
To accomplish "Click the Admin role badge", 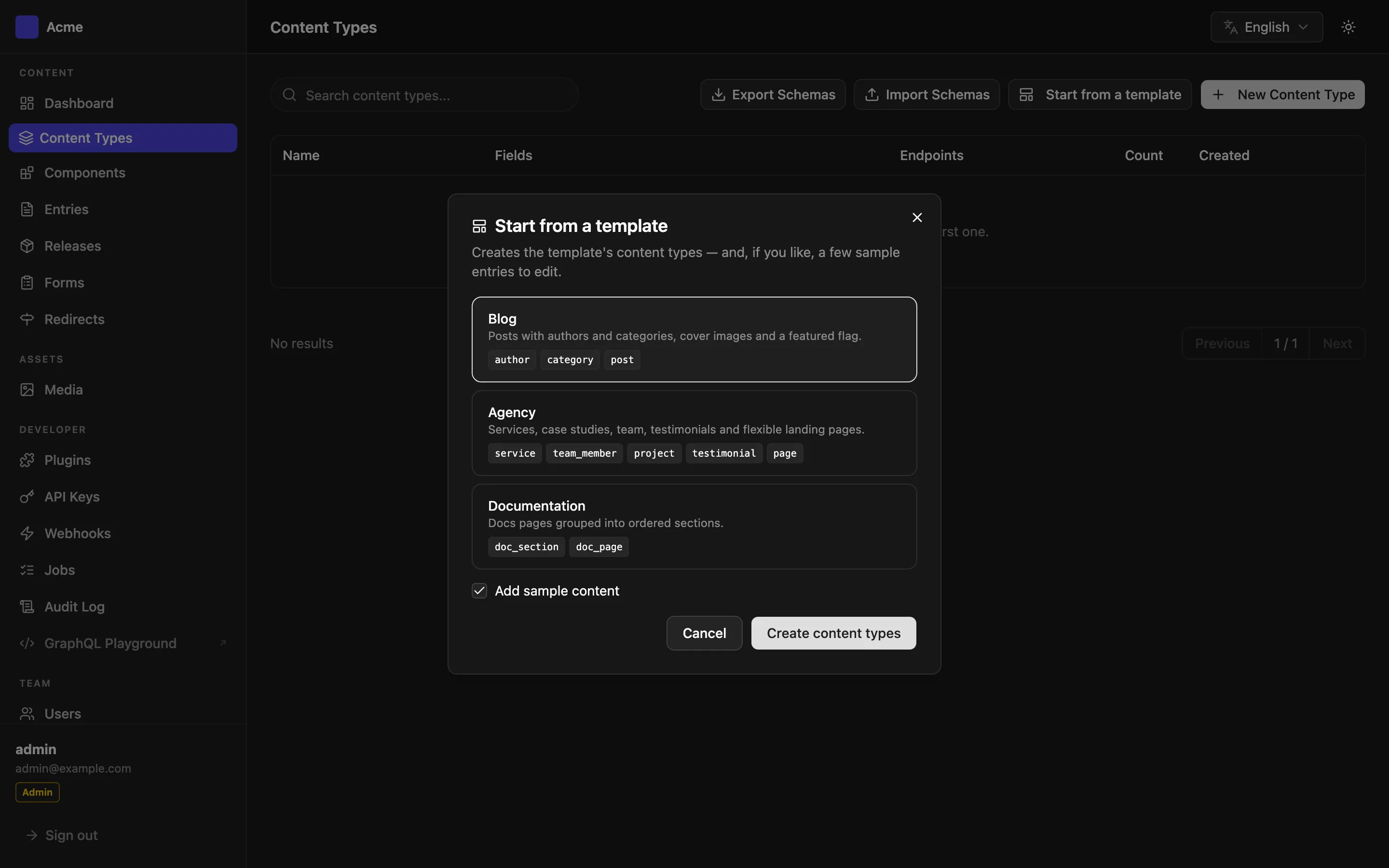I will tap(37, 792).
